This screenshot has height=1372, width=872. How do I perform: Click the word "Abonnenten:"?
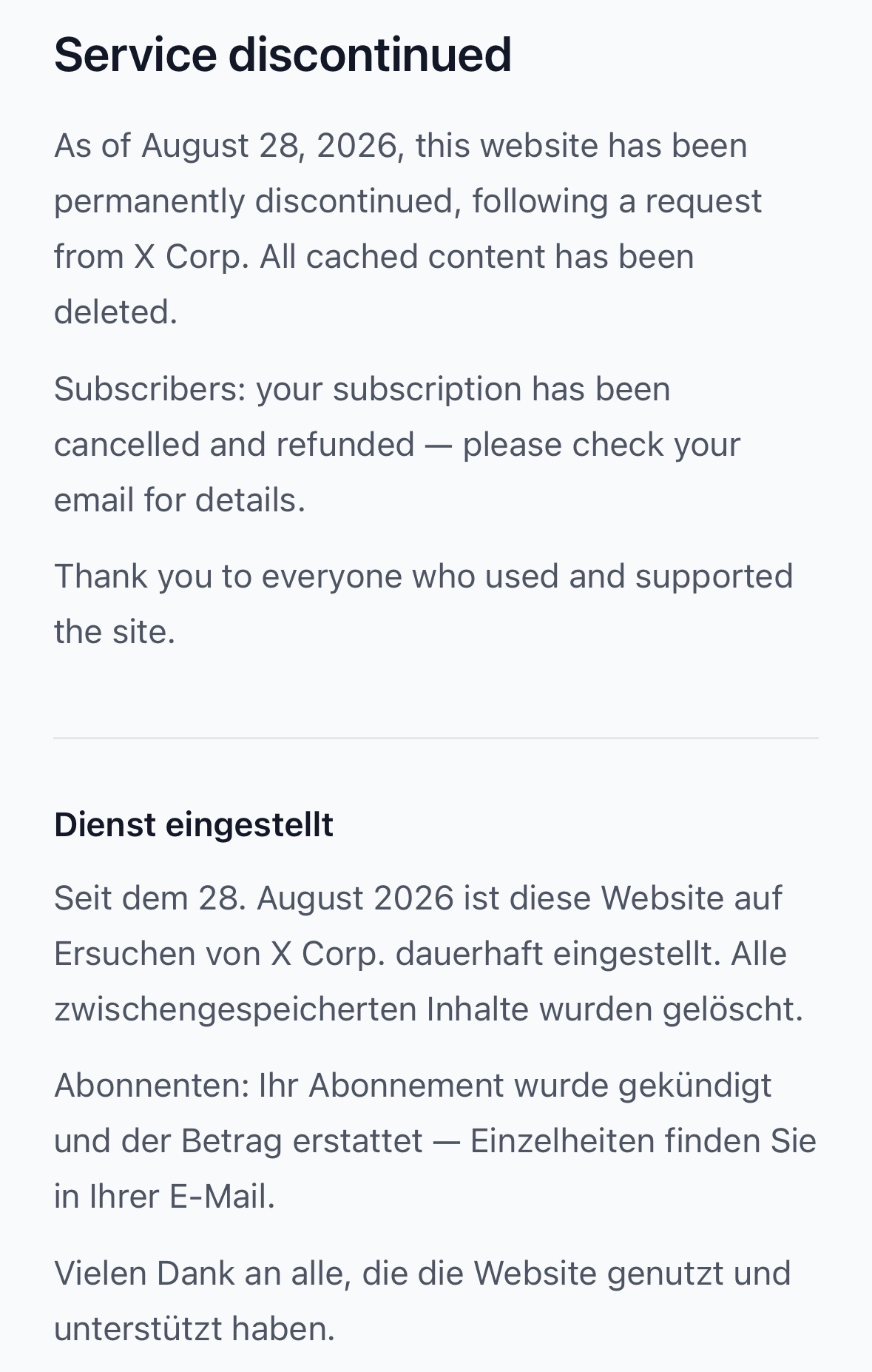[152, 1086]
